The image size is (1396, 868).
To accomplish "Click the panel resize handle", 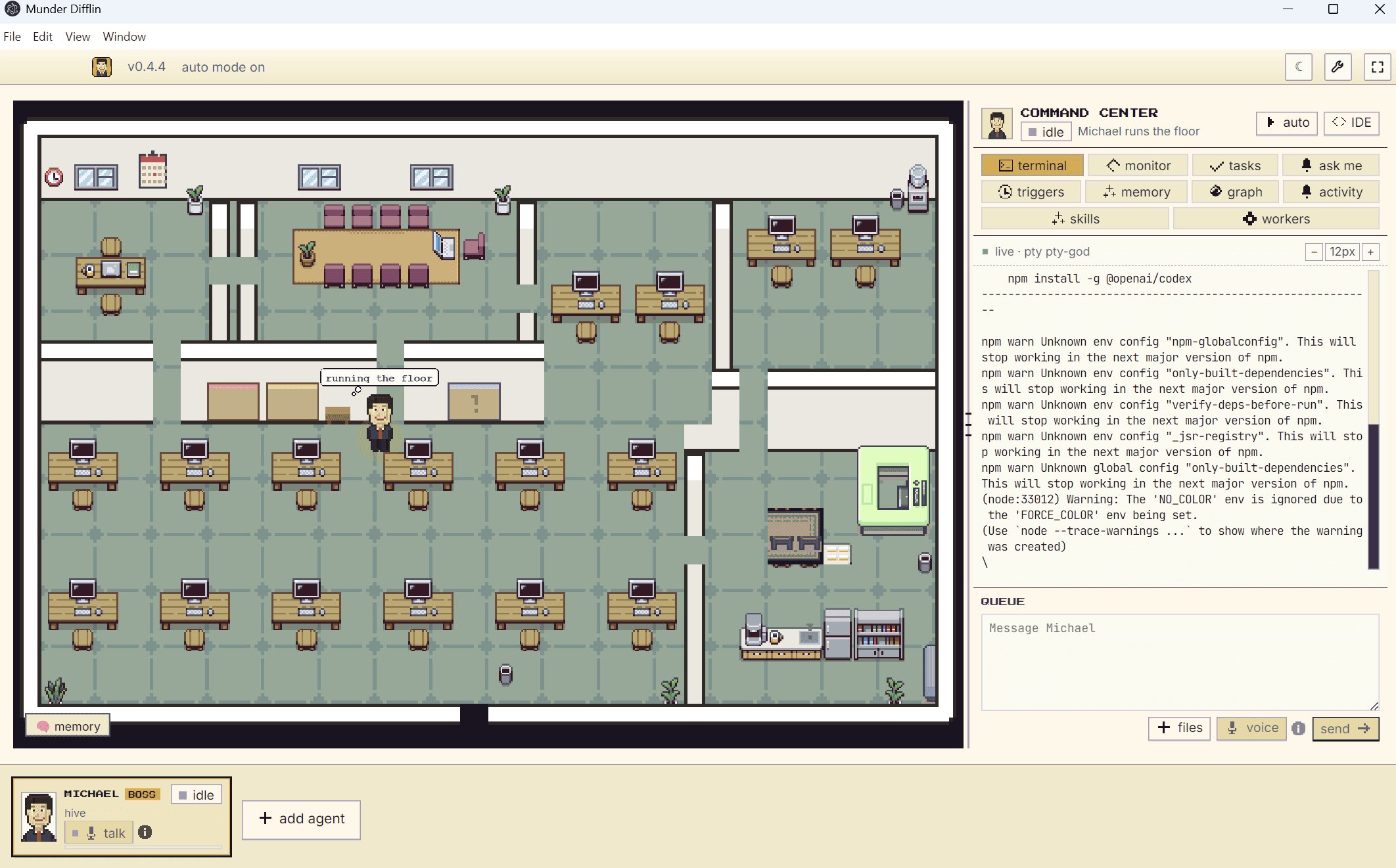I will (968, 424).
